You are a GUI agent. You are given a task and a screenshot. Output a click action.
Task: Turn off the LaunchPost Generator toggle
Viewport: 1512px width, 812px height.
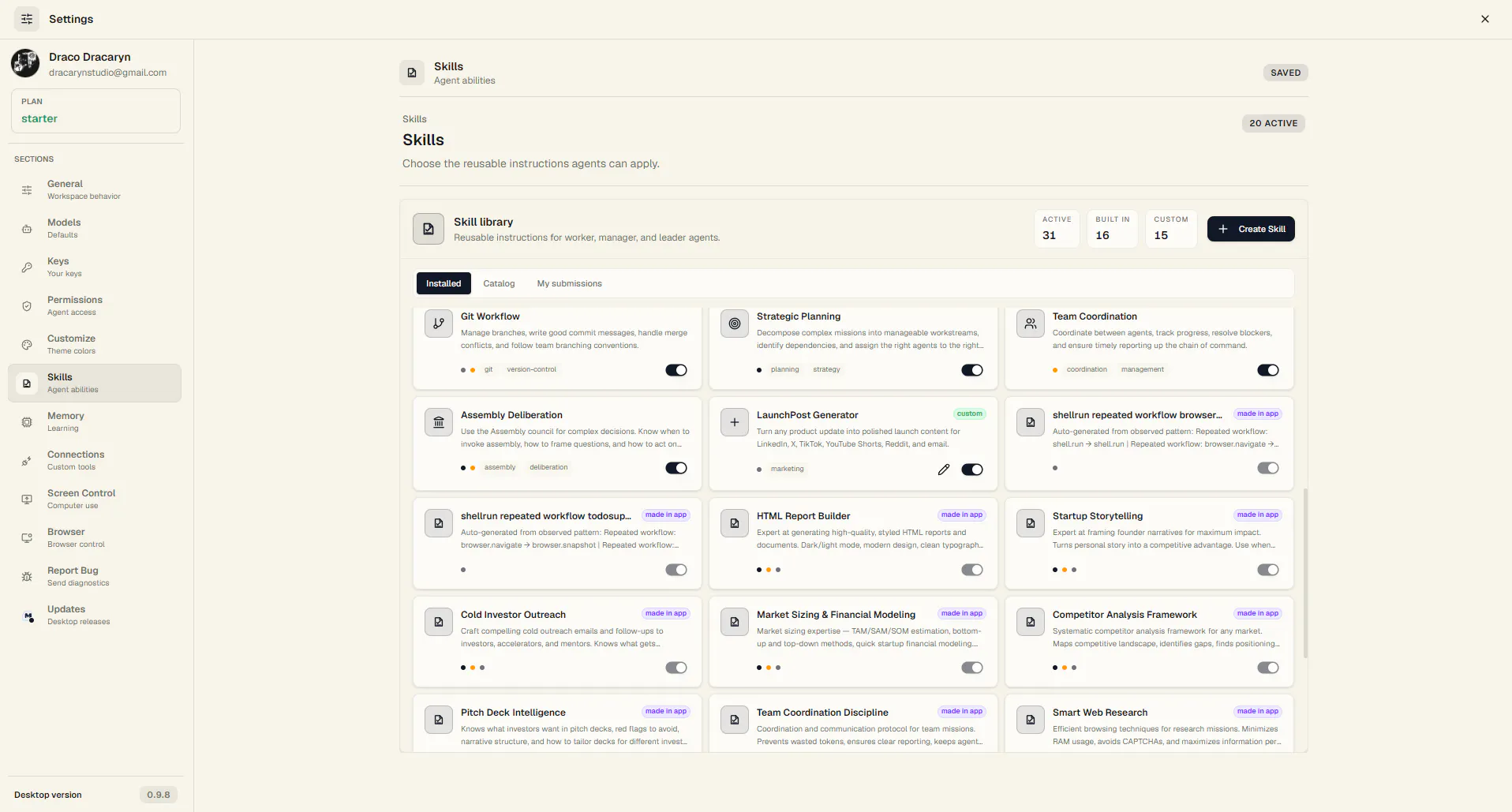click(x=972, y=470)
